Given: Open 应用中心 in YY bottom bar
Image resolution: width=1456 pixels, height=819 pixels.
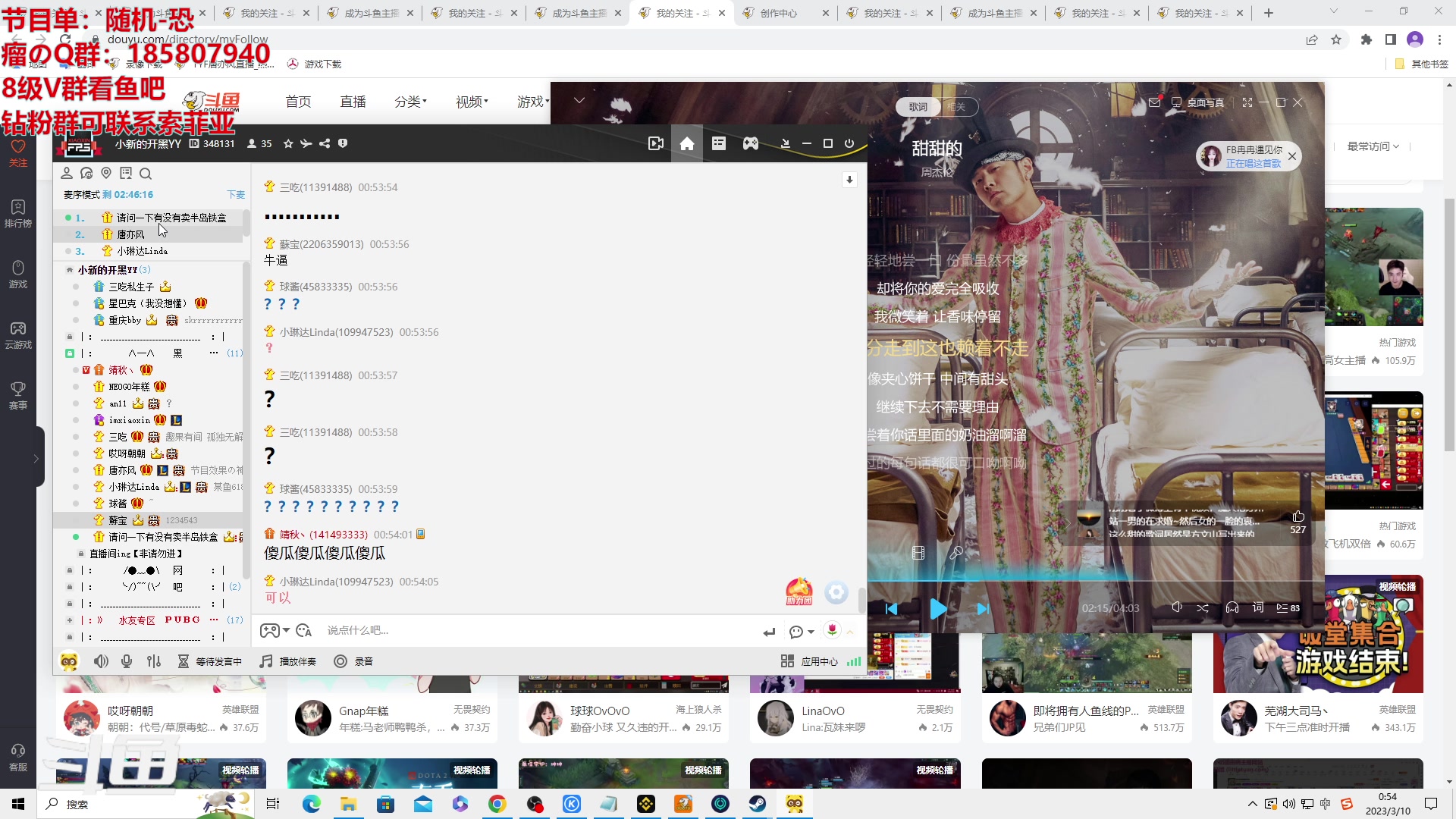Looking at the screenshot, I should [810, 661].
